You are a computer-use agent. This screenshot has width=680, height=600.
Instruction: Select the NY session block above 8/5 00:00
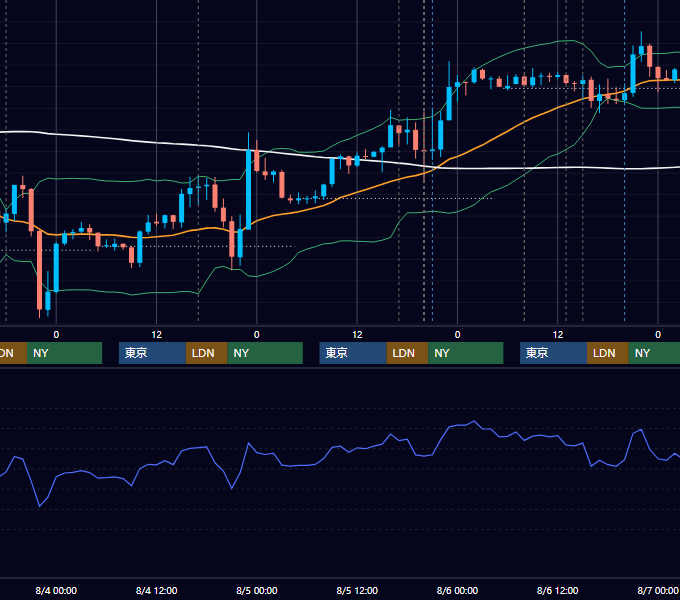point(265,353)
